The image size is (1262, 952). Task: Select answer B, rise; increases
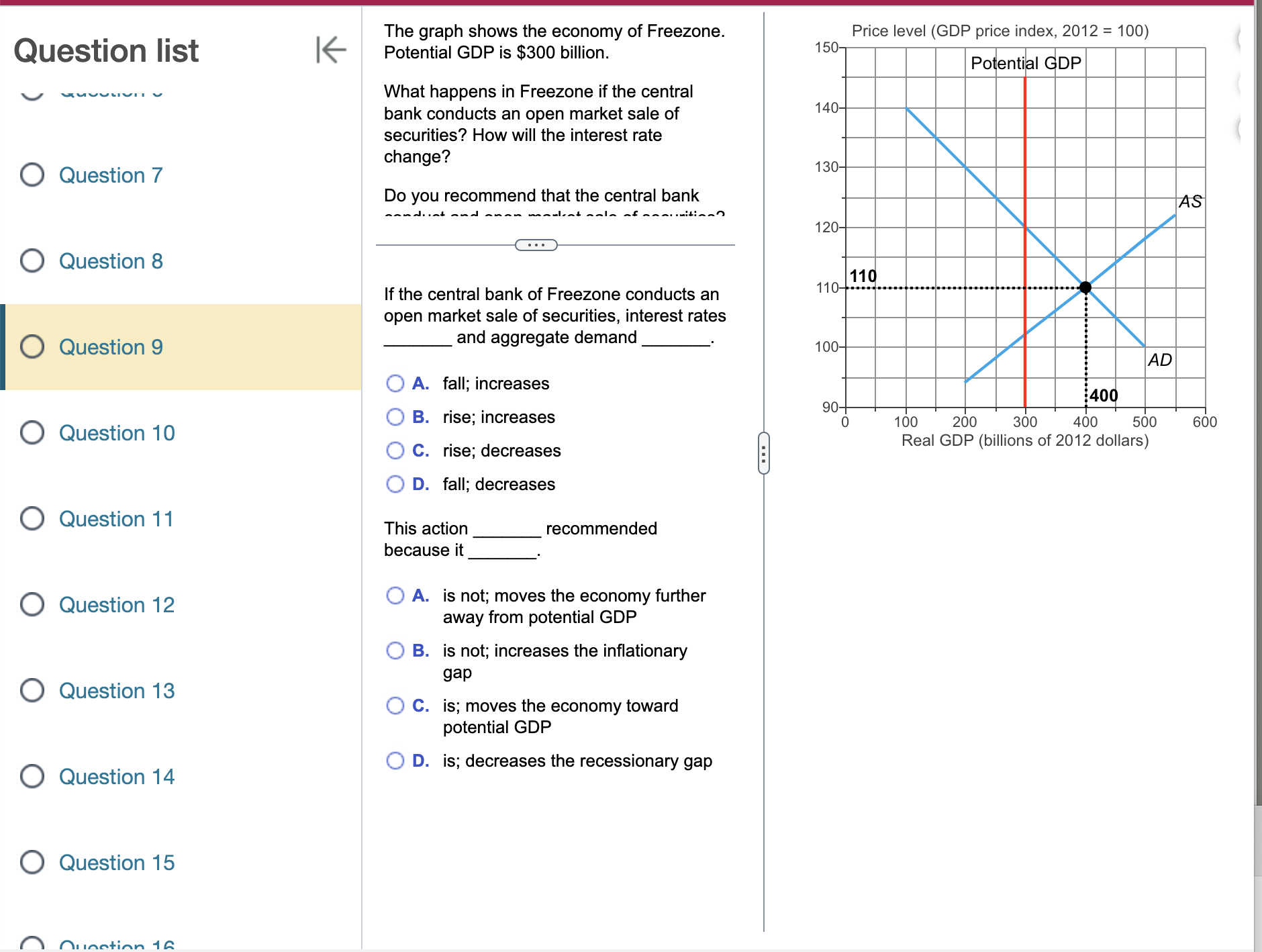pyautogui.click(x=396, y=416)
